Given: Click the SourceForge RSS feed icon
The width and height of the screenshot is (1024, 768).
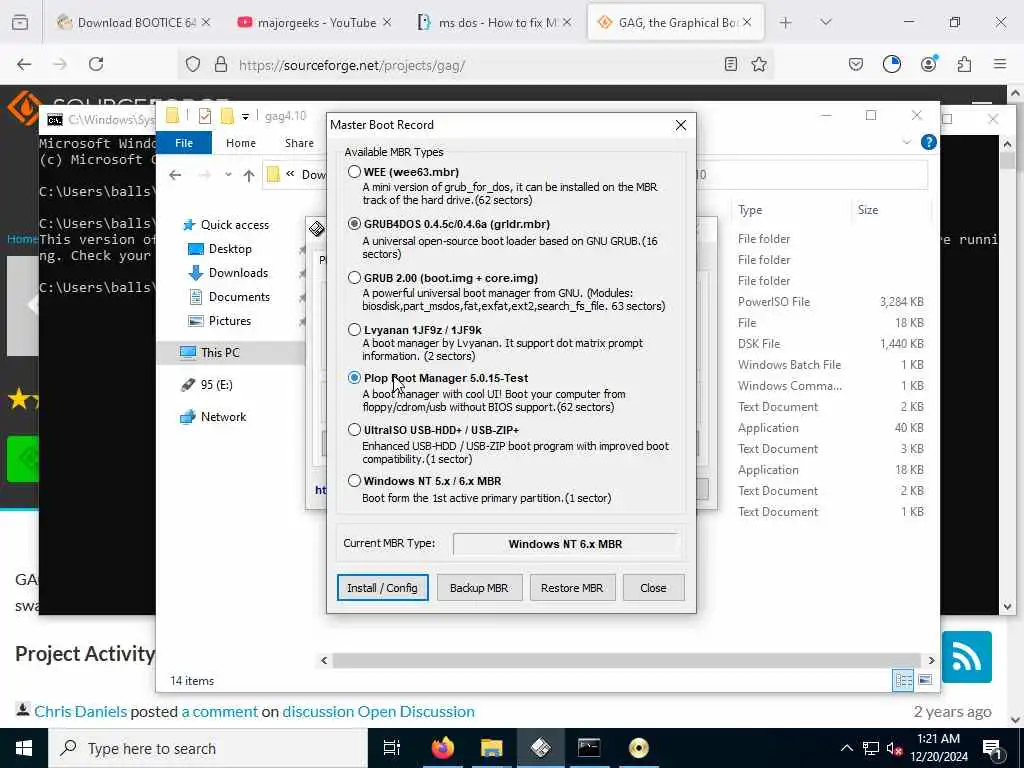Looking at the screenshot, I should [967, 657].
